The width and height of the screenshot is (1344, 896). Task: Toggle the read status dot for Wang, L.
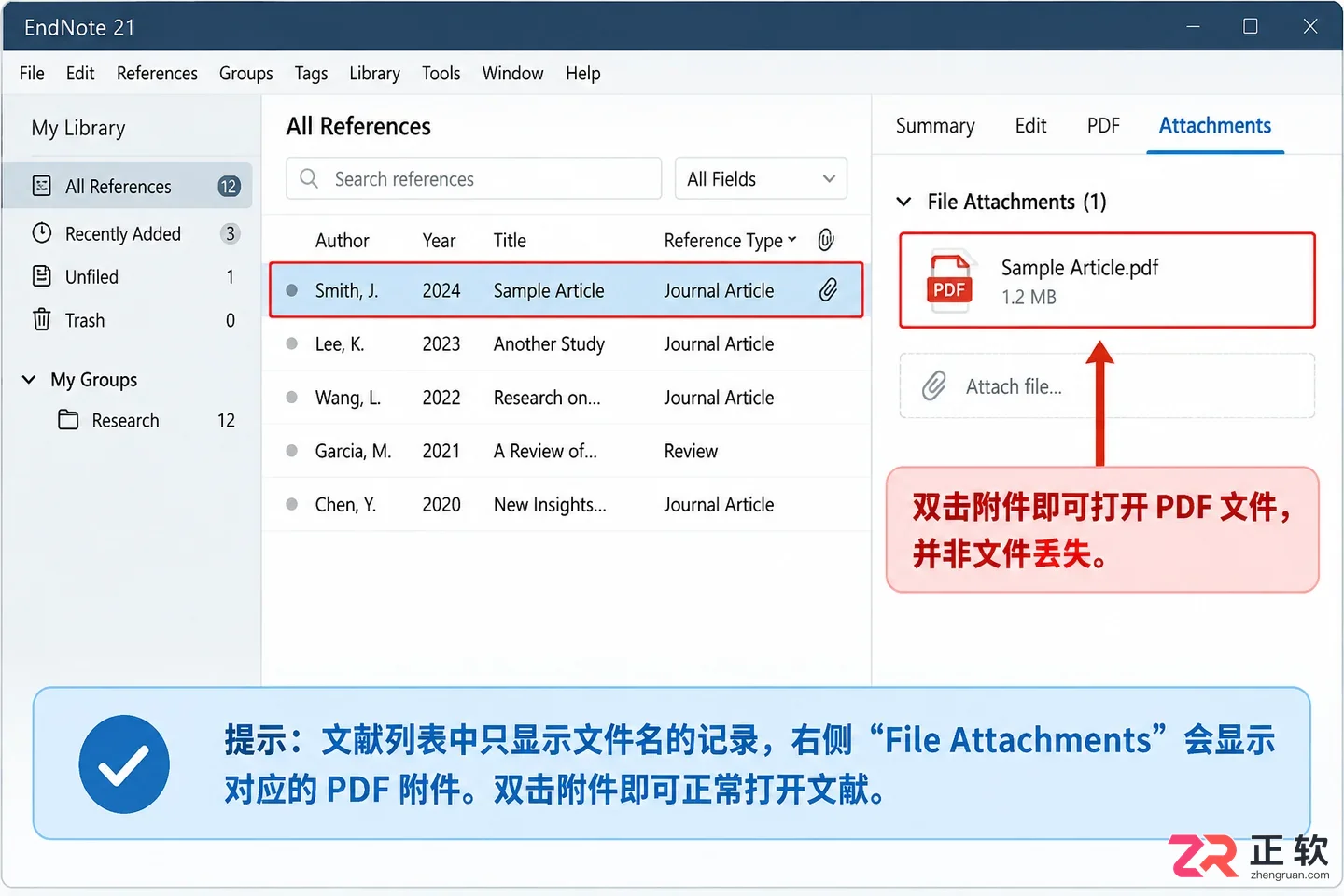click(x=292, y=397)
